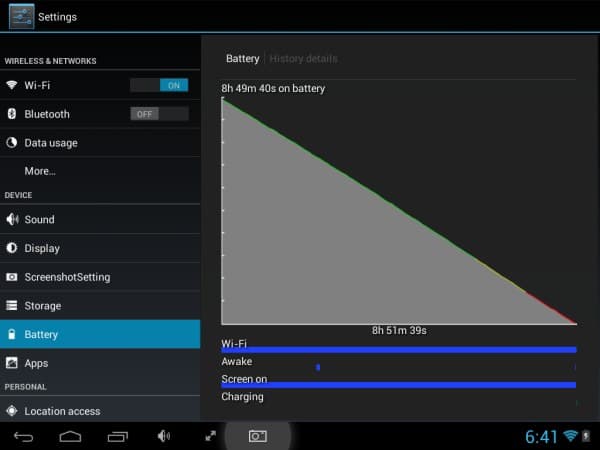The height and width of the screenshot is (450, 600).
Task: Tap the Home navigation button
Action: (x=70, y=436)
